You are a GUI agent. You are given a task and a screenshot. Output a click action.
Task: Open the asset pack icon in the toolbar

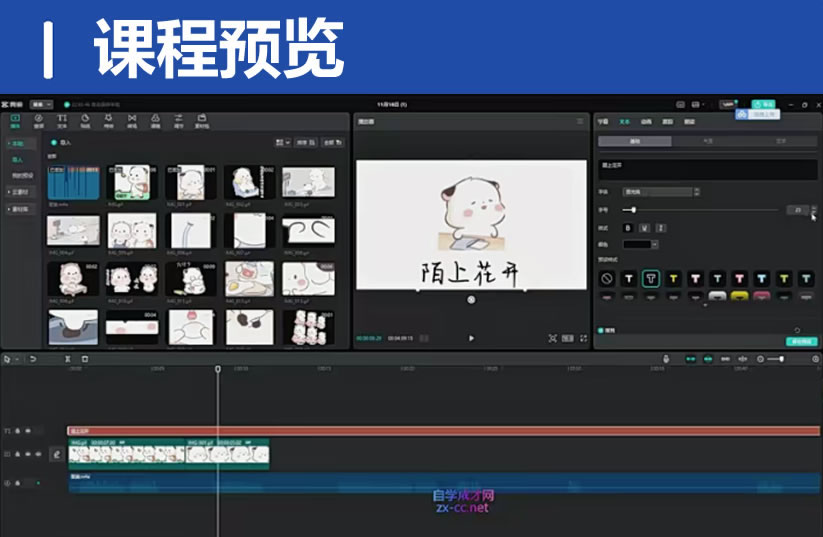click(202, 121)
